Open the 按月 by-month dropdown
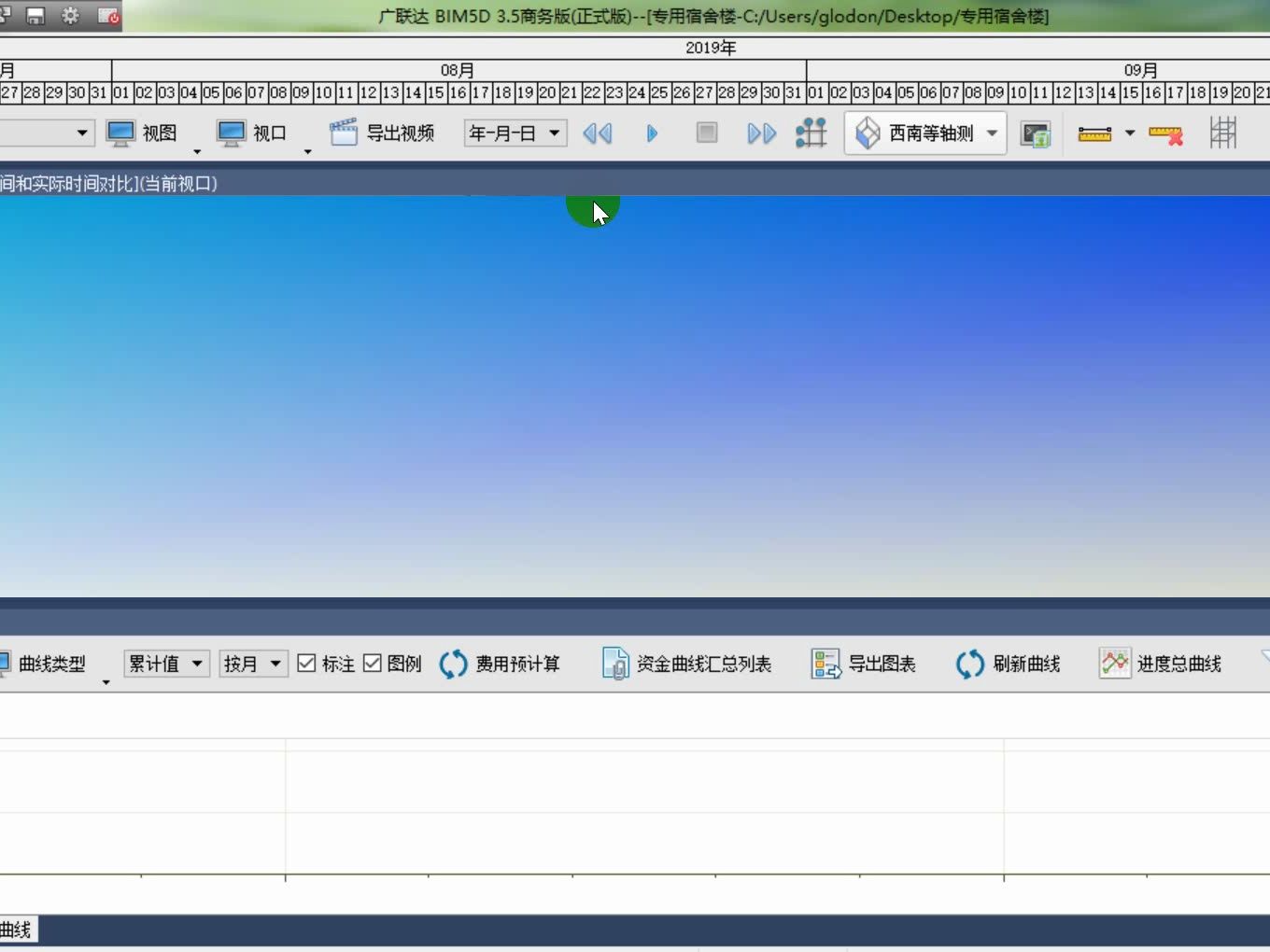 pos(254,664)
